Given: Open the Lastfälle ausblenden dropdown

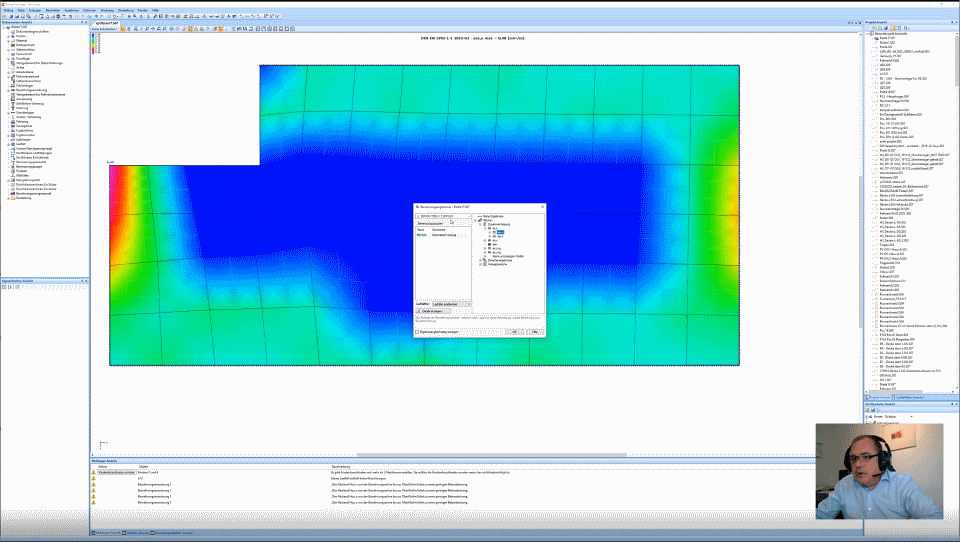Looking at the screenshot, I should 452,304.
